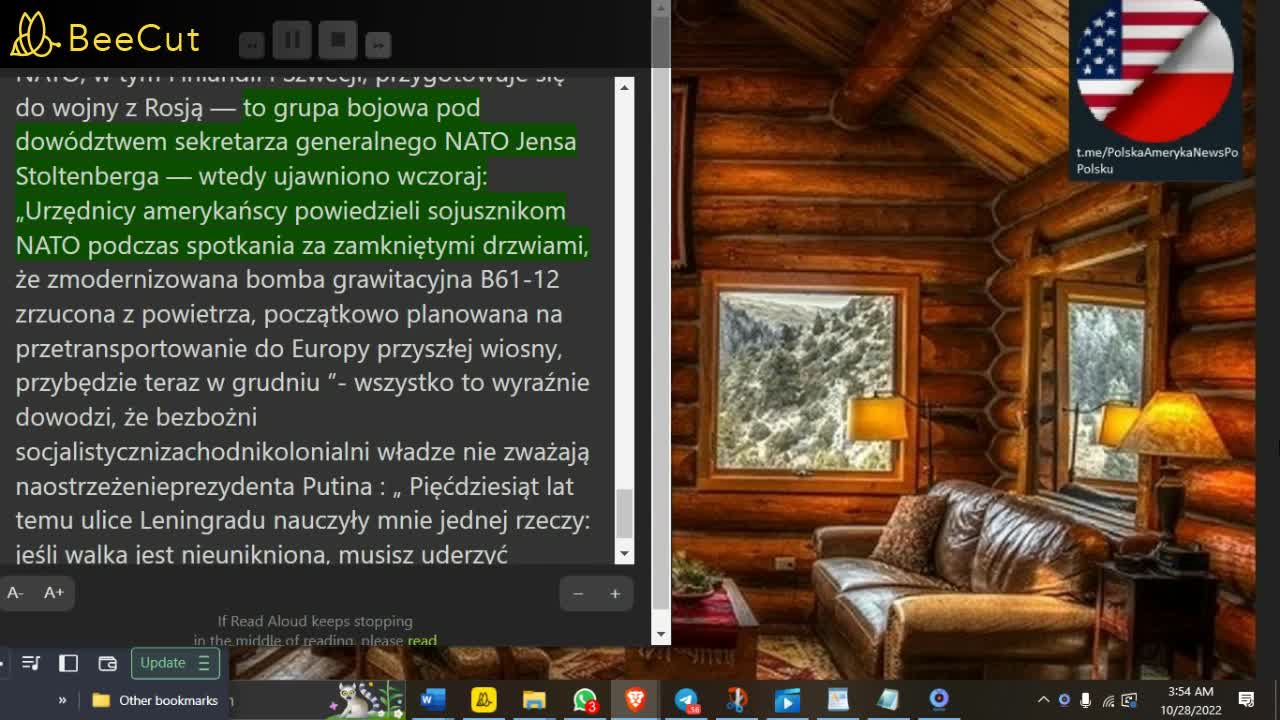The width and height of the screenshot is (1280, 720).
Task: Click the word 'Putina' in paragraph
Action: 337,486
